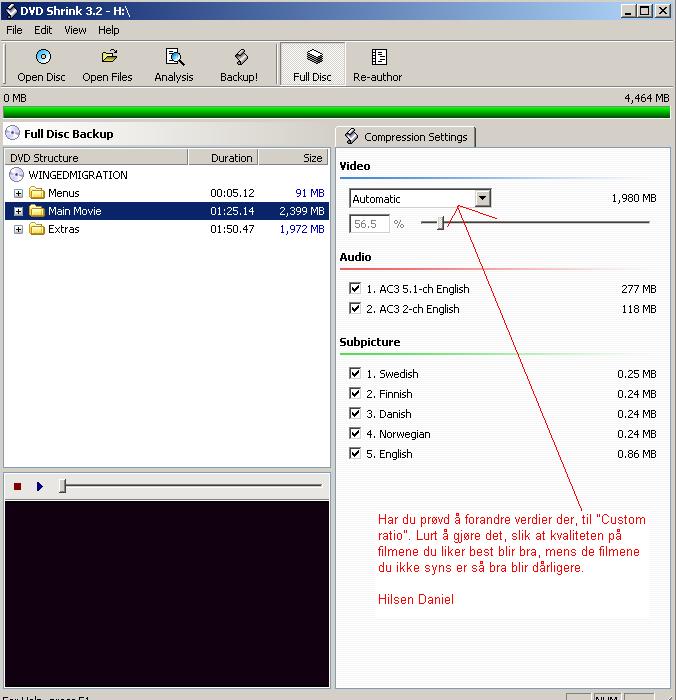Click the 00:05.12 duration value
This screenshot has width=676, height=700.
pyautogui.click(x=232, y=193)
